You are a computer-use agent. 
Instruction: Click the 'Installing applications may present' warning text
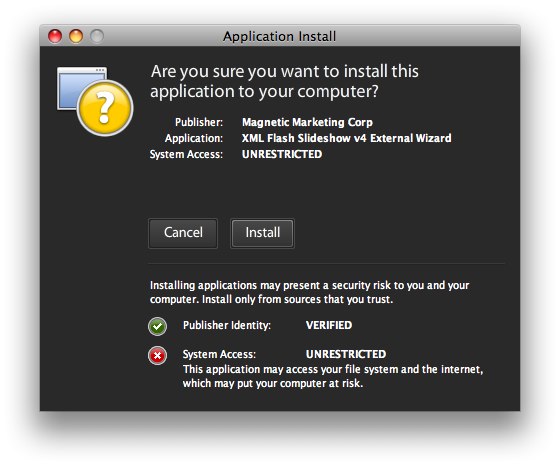tap(310, 292)
